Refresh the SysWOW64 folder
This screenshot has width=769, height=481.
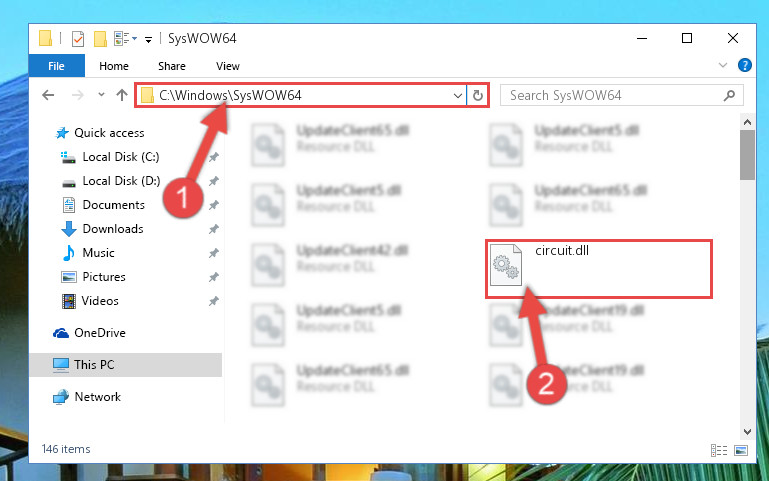[x=478, y=96]
